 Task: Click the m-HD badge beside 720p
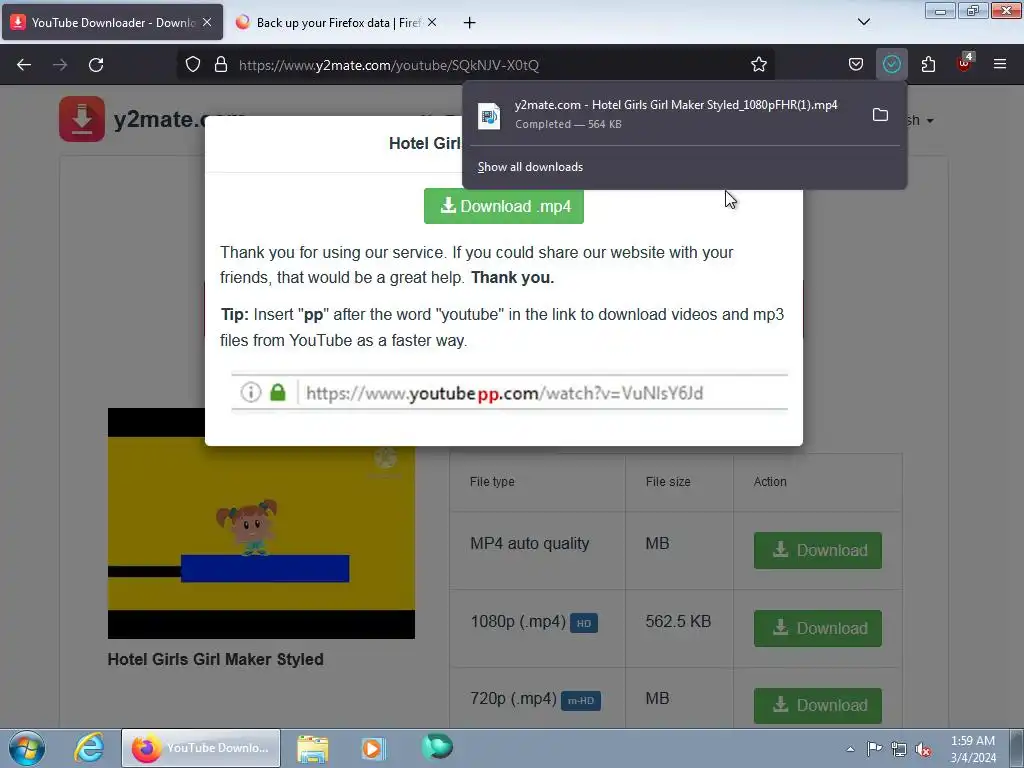pyautogui.click(x=581, y=701)
